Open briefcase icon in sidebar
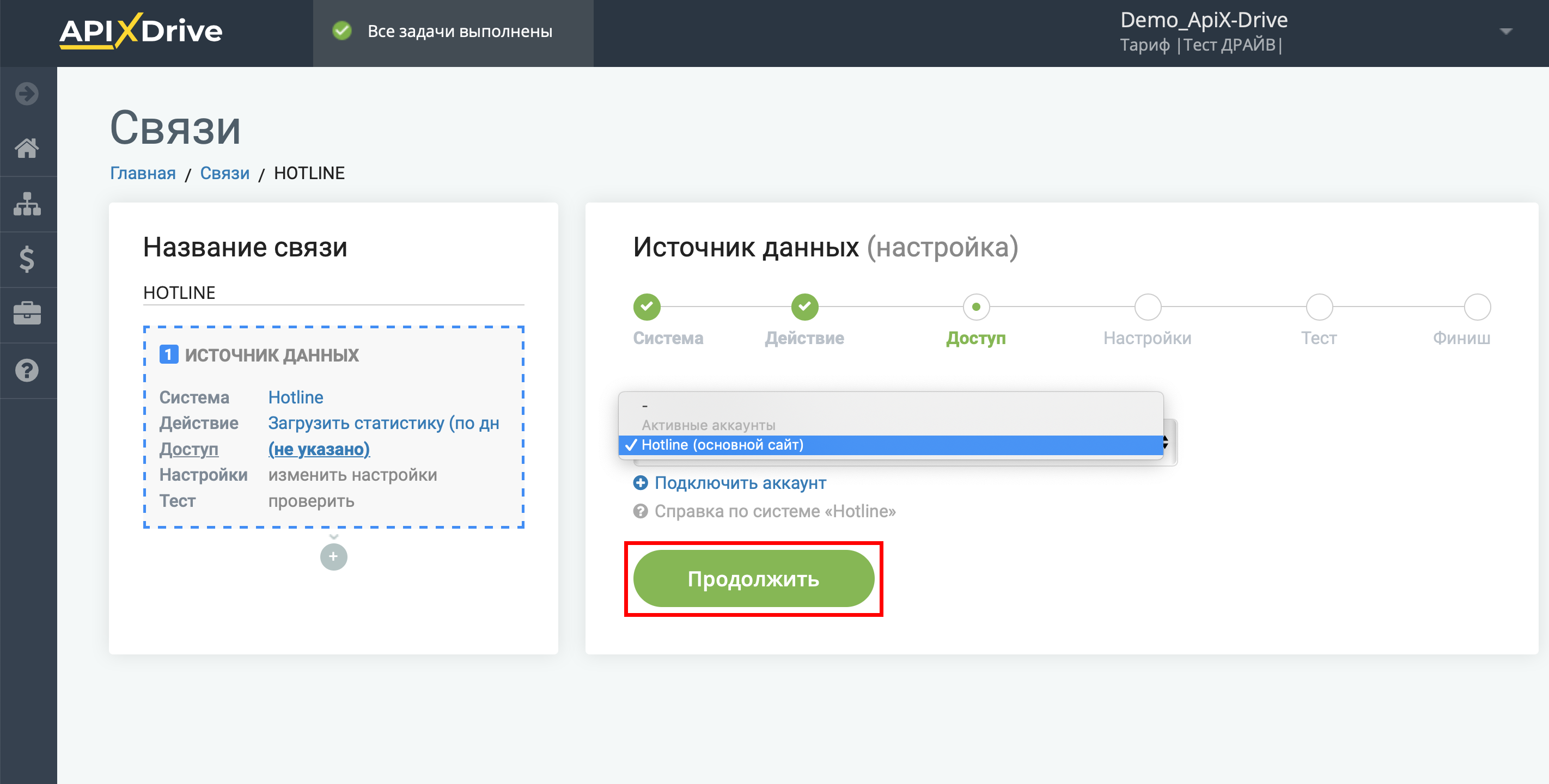1549x784 pixels. (27, 313)
